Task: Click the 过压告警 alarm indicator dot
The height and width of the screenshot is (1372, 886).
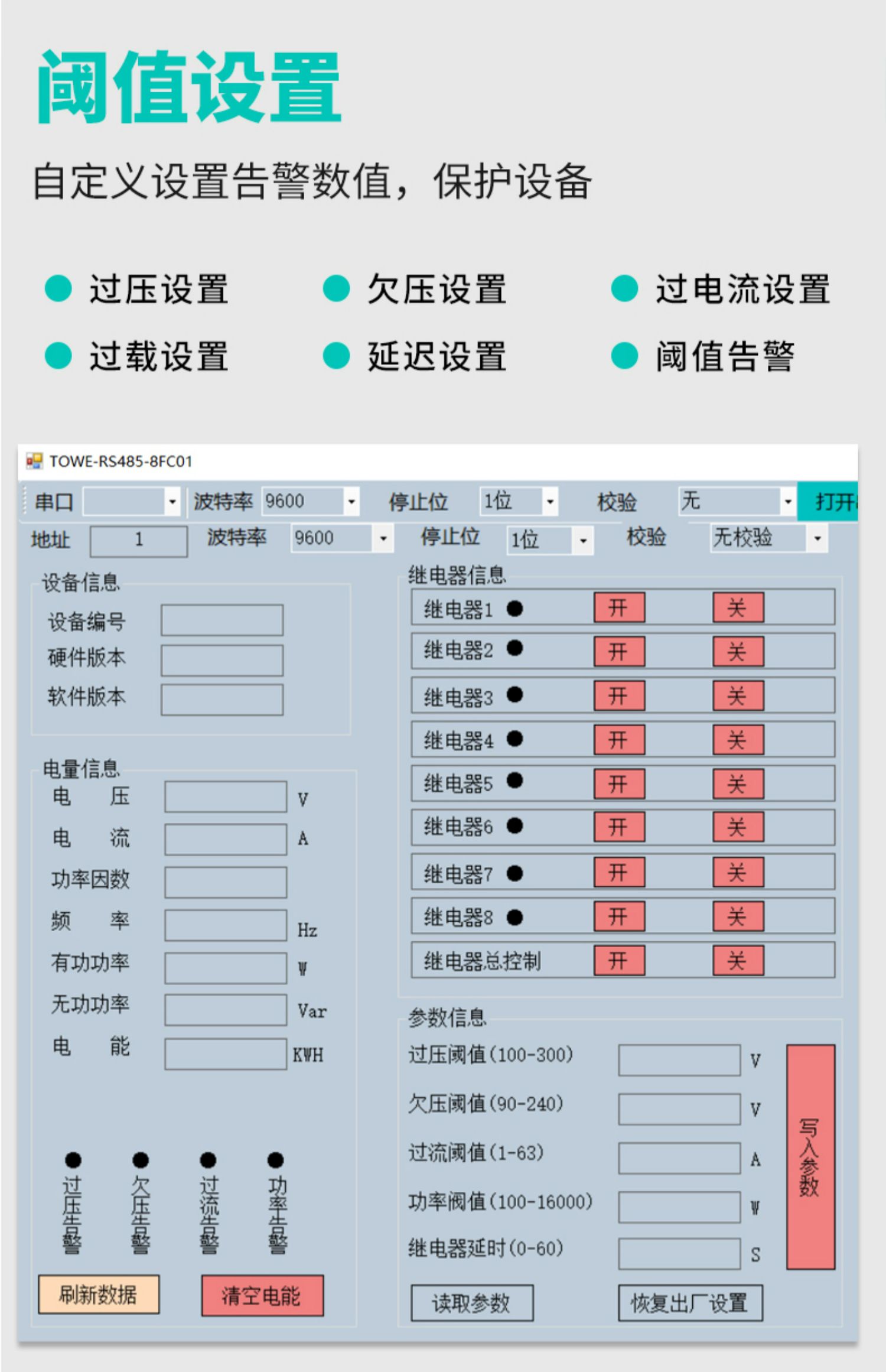Action: tap(73, 1160)
